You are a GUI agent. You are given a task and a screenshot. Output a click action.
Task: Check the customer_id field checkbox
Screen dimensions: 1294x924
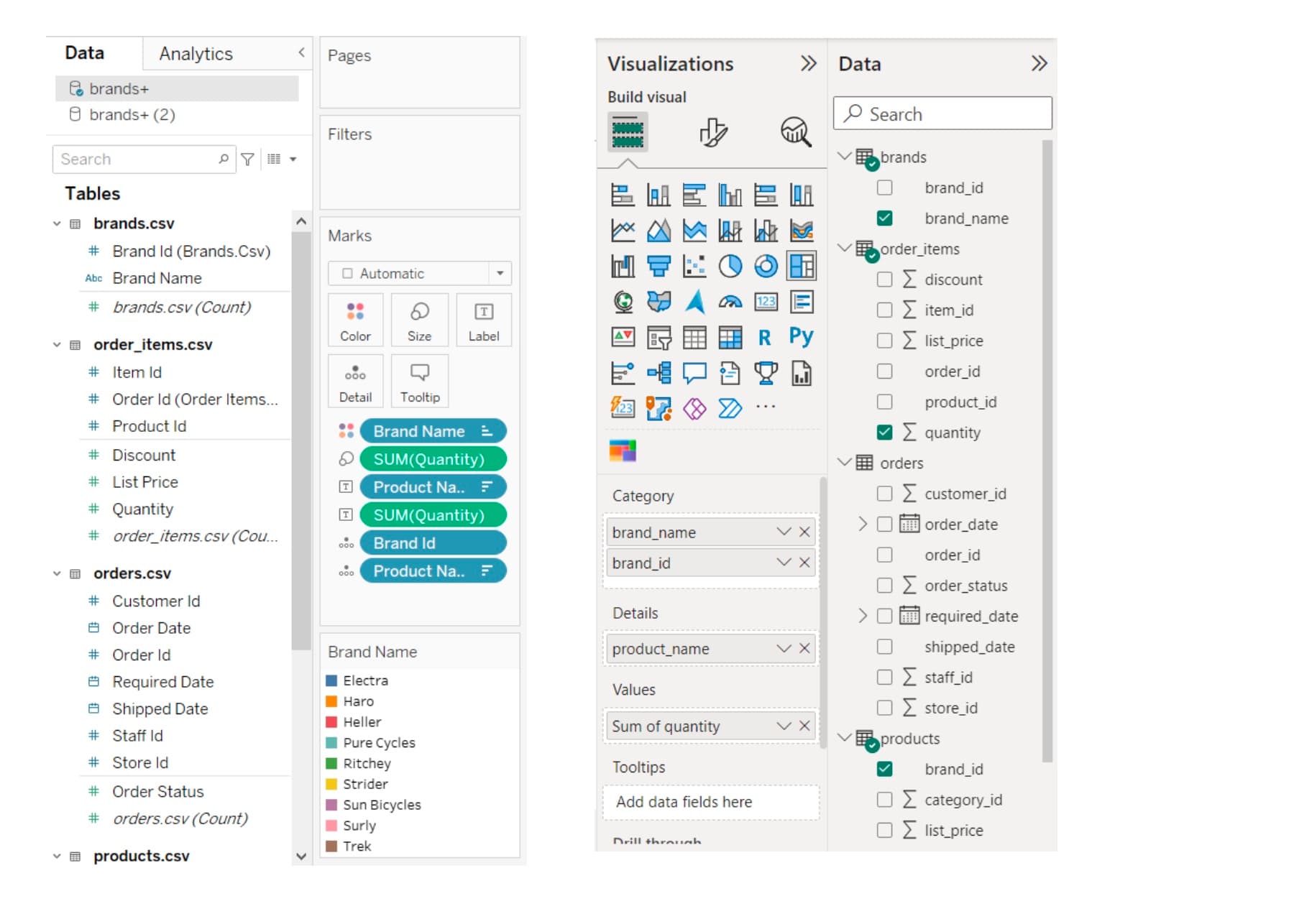point(885,494)
